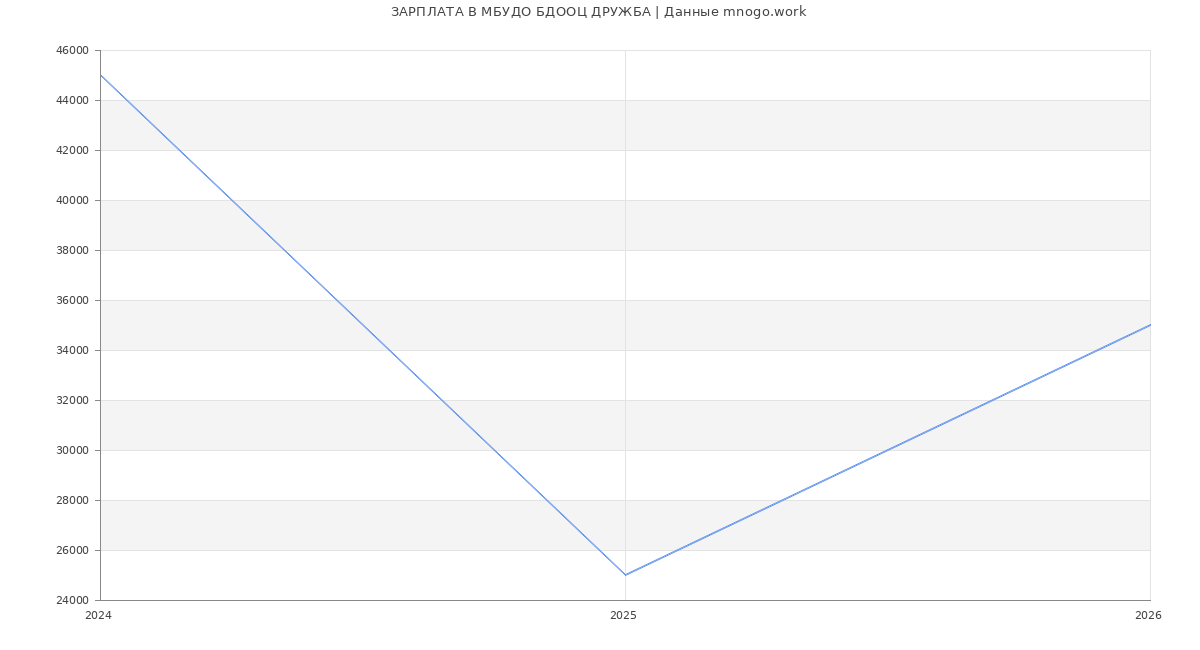Click the blue line where it crosses 30000 after 2025
The image size is (1200, 650).
[x=887, y=450]
